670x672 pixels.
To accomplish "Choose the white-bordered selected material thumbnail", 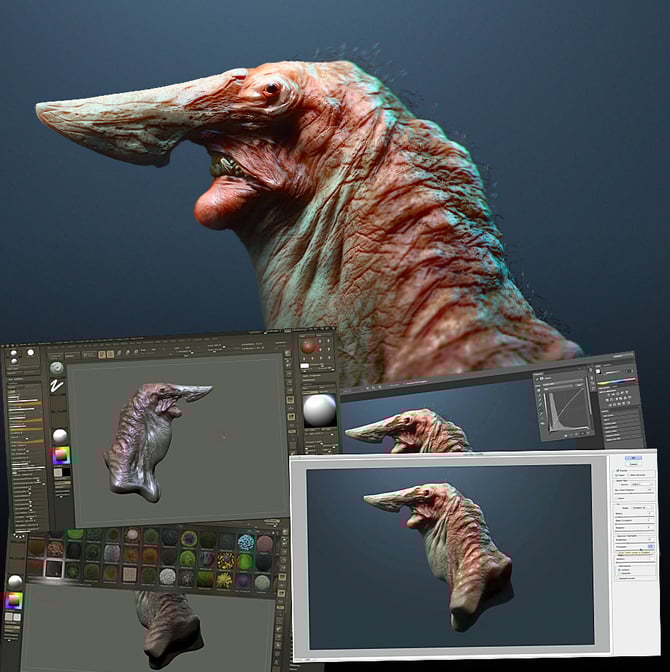I will click(x=54, y=569).
